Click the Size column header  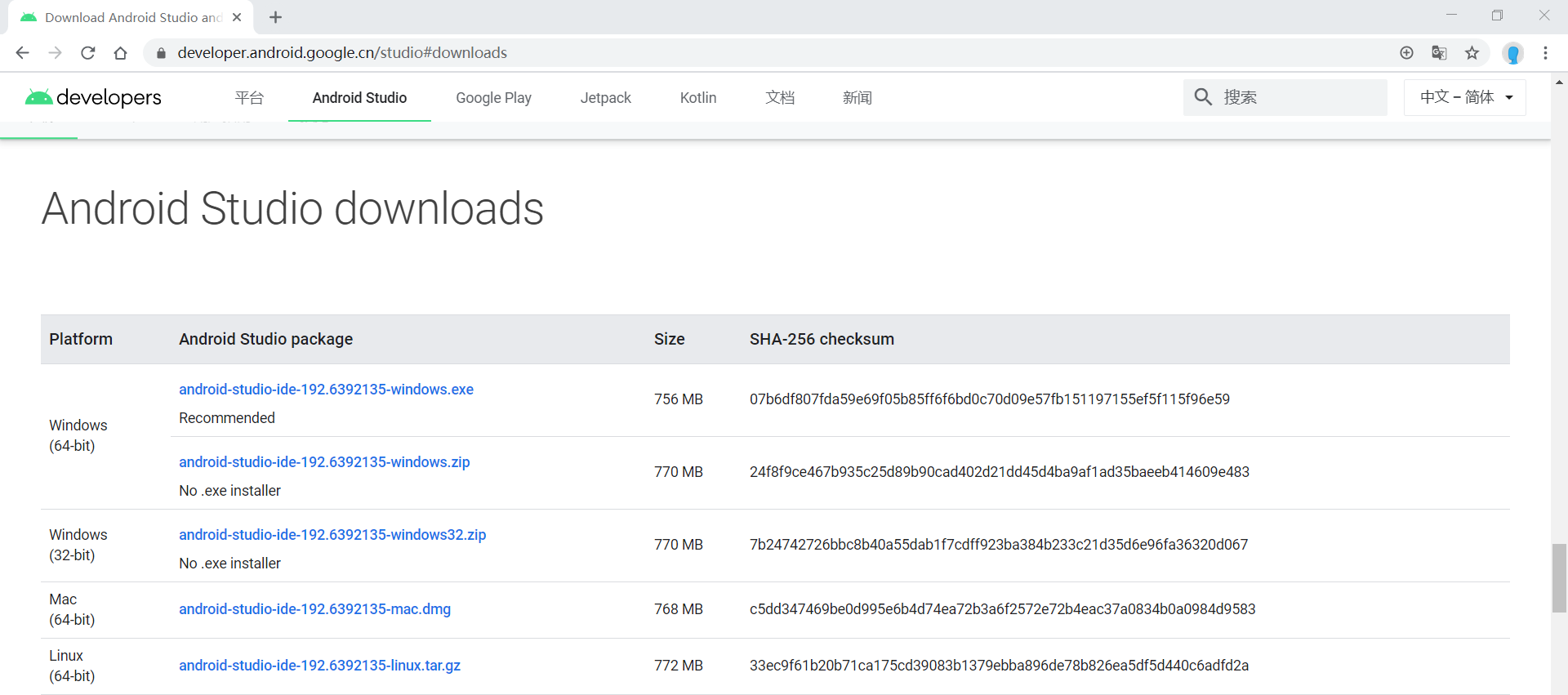coord(669,339)
